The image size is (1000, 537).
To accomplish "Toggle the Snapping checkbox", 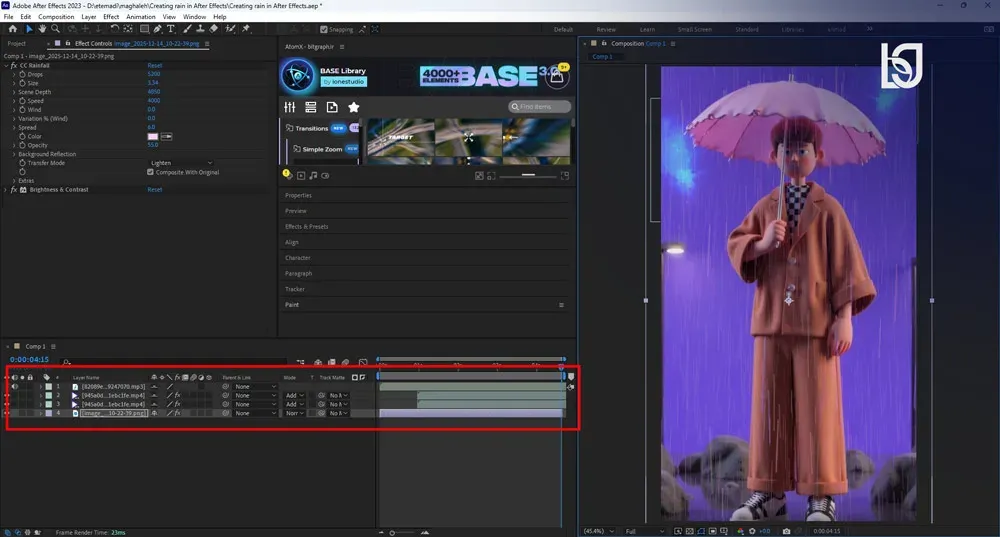I will [x=324, y=29].
